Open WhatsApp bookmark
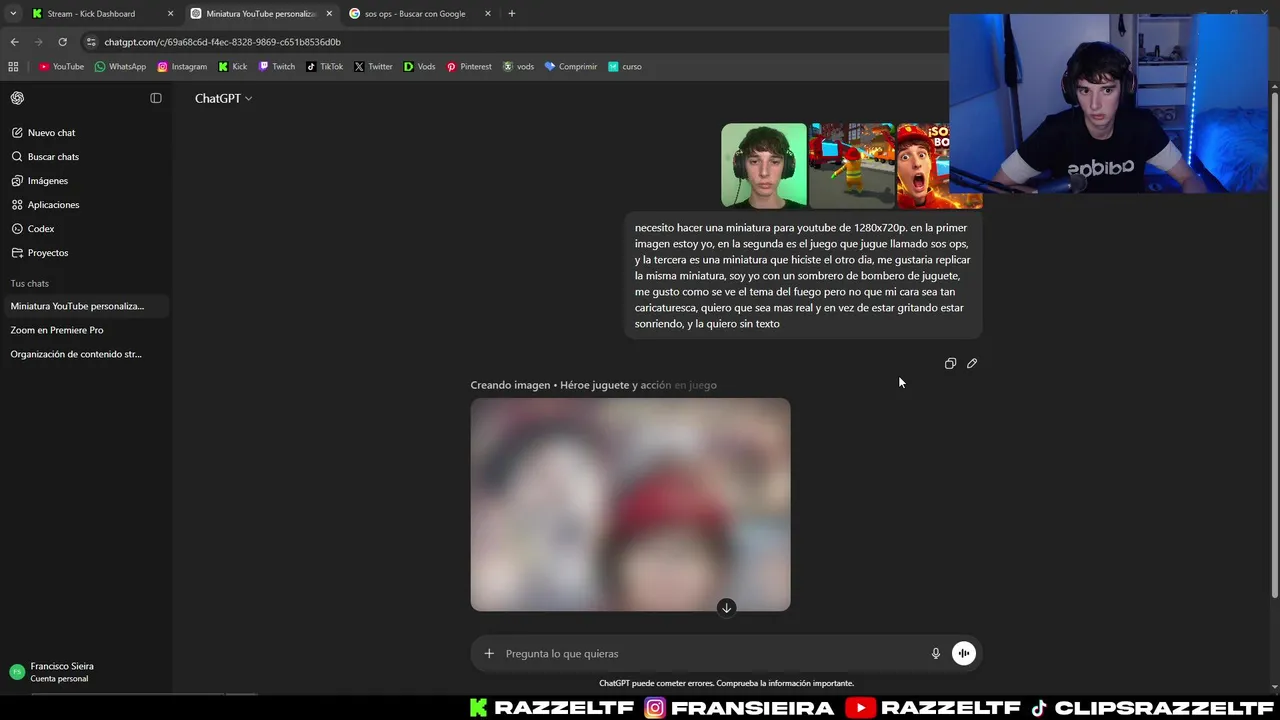This screenshot has height=720, width=1280. [120, 66]
